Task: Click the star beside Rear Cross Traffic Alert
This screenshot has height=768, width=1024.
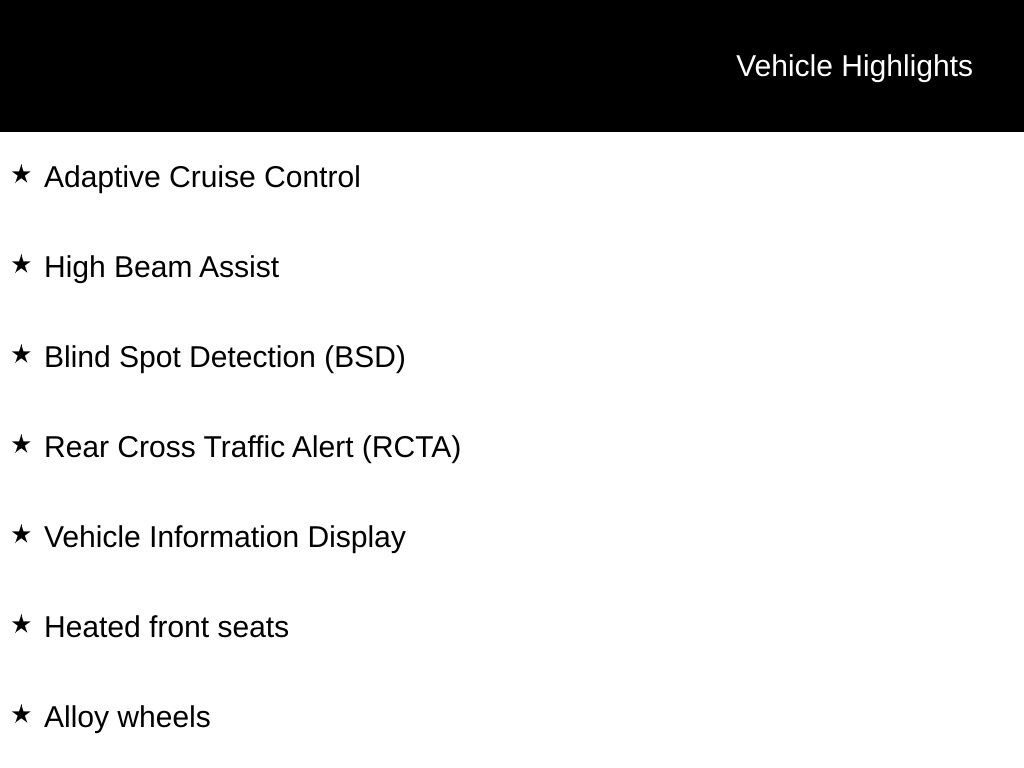Action: [22, 445]
